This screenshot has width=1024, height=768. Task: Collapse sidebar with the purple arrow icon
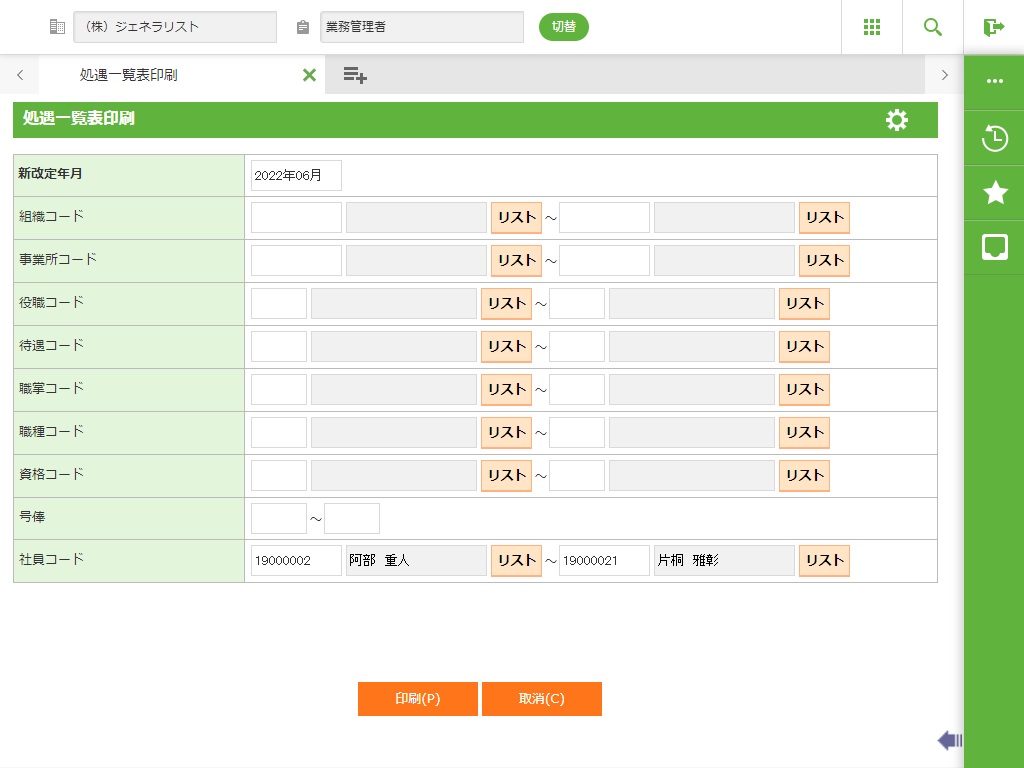coord(949,740)
